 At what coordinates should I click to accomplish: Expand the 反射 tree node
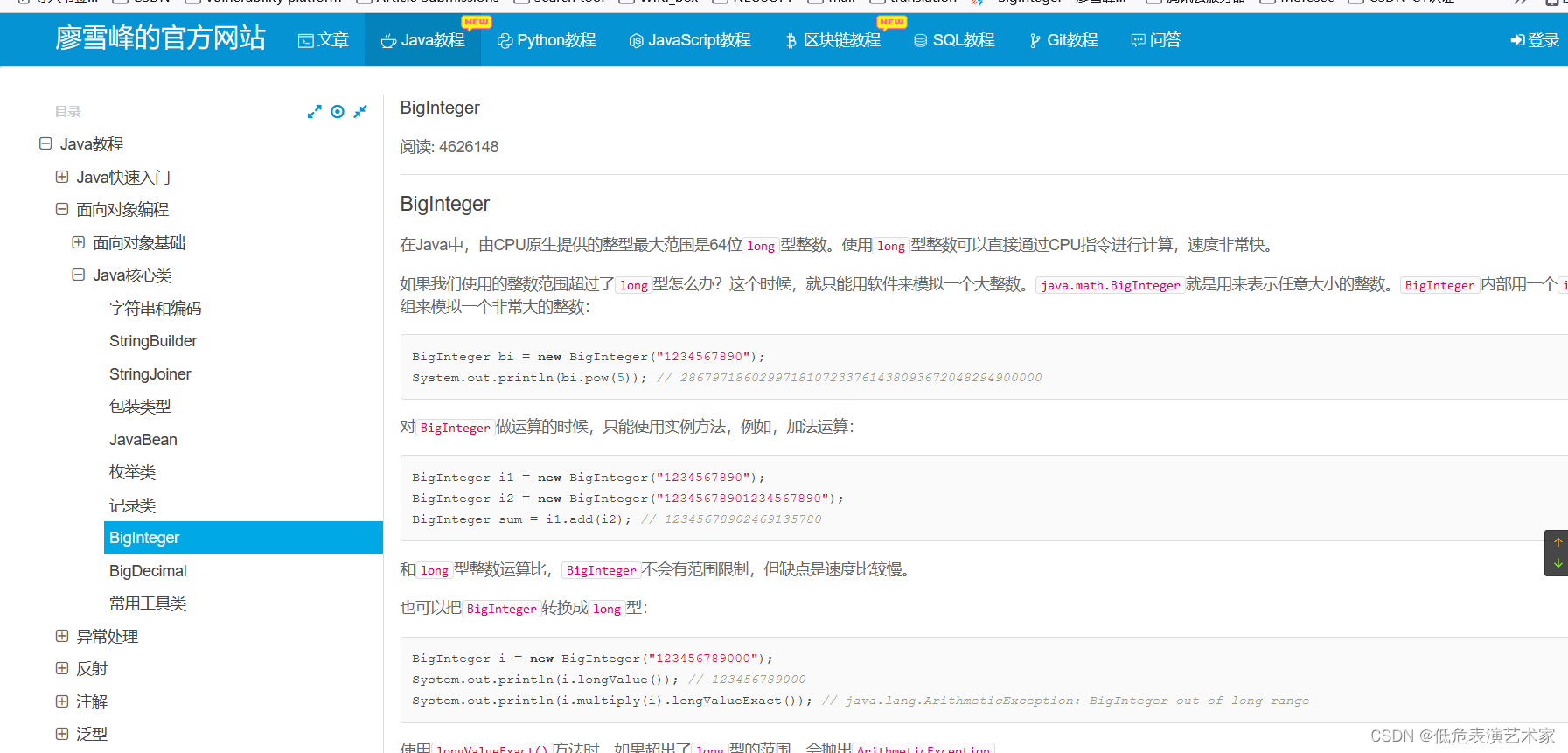tap(62, 668)
